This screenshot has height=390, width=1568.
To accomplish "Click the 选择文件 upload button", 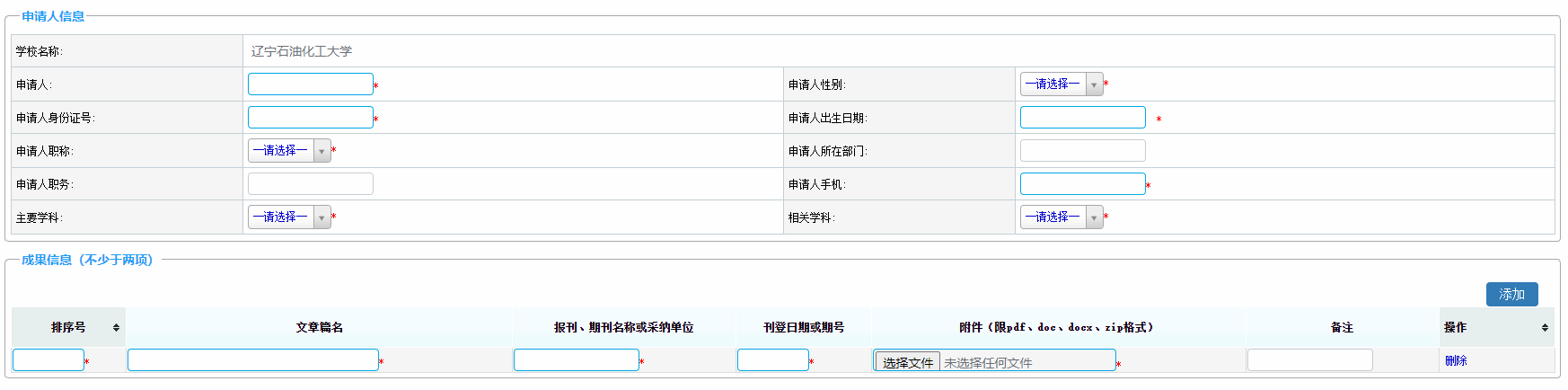I will pos(908,362).
